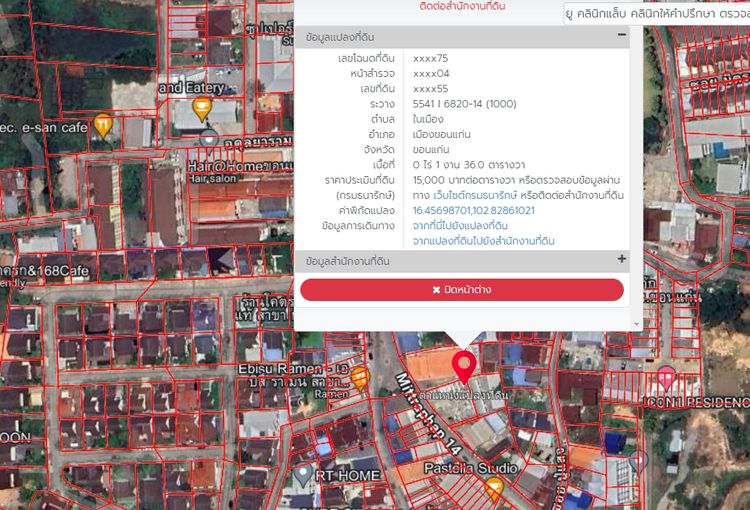This screenshot has height=510, width=750.
Task: Click the ติดต่อสำนักงานที่ดิน red heading text
Action: [462, 7]
